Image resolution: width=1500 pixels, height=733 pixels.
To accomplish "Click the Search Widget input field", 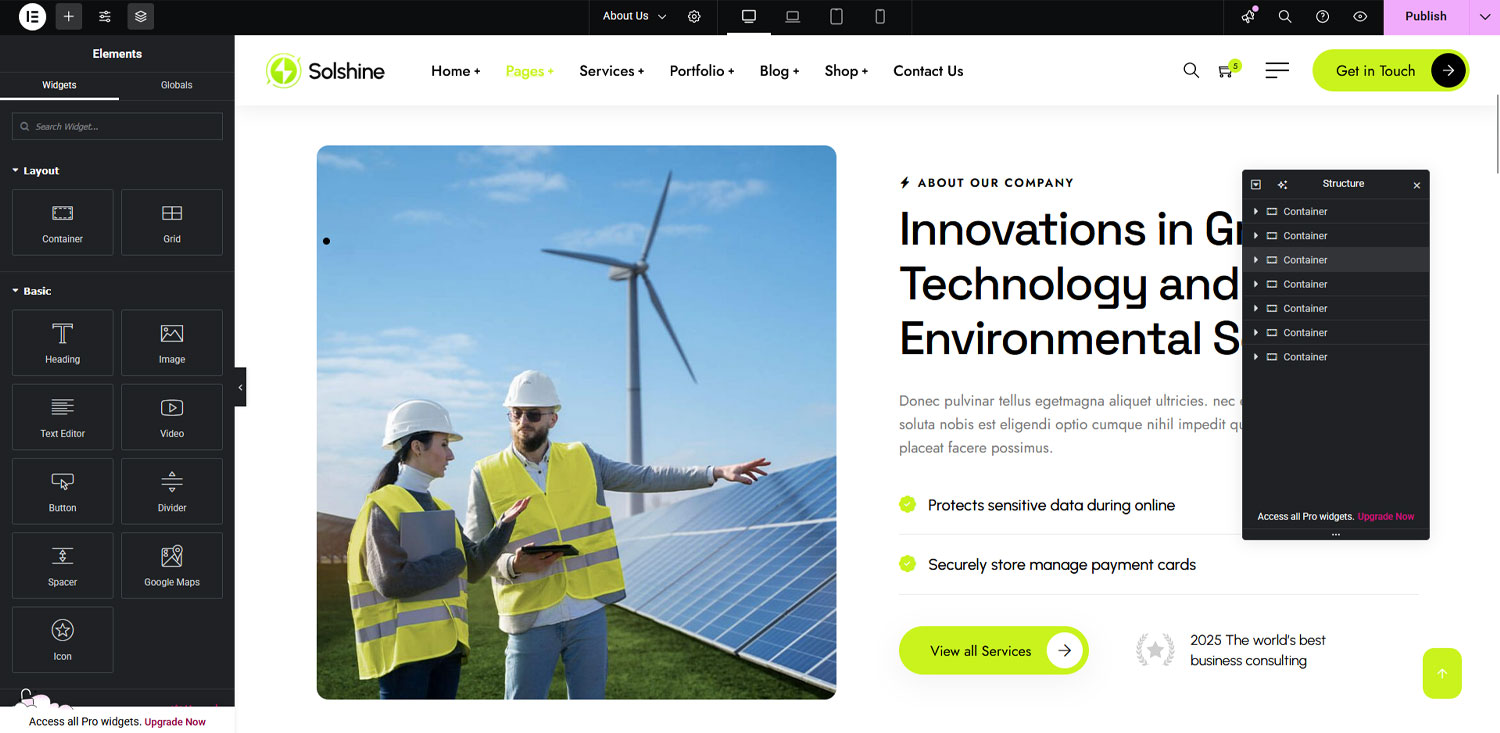I will point(118,127).
